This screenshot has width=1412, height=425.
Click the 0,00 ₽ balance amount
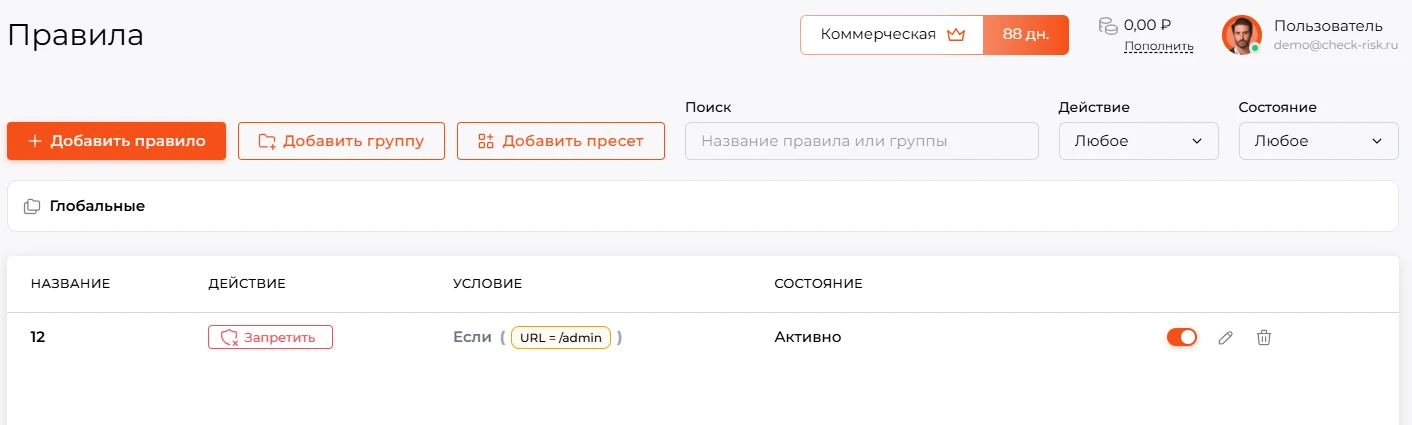(1148, 25)
